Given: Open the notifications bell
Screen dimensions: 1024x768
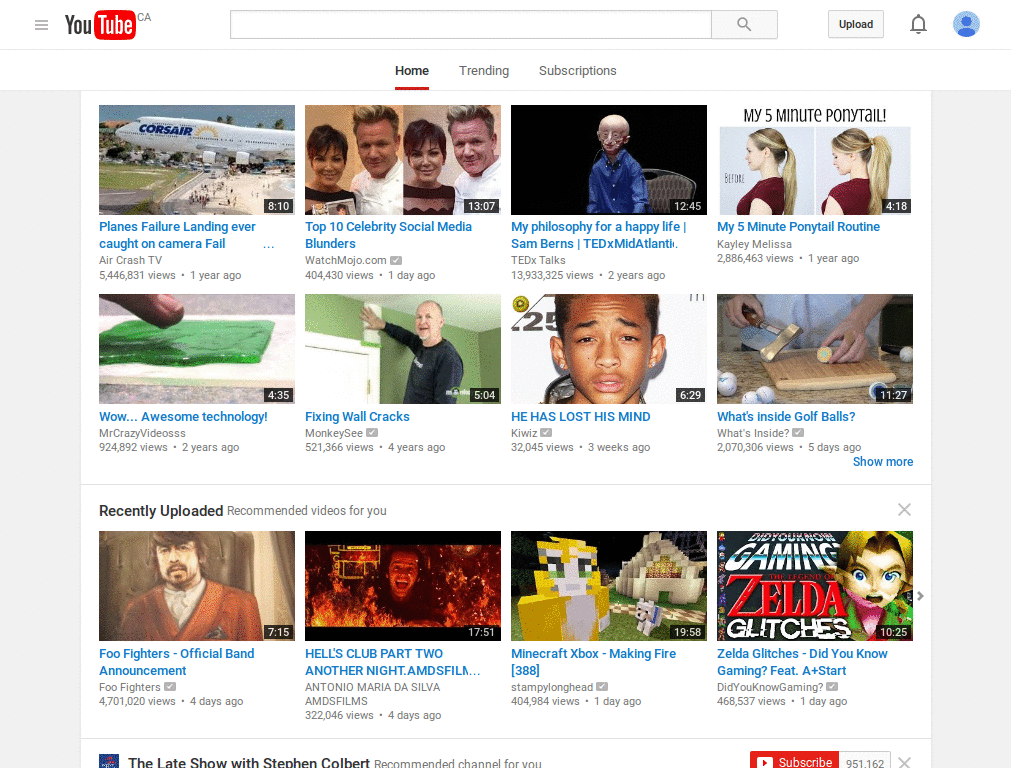Looking at the screenshot, I should tap(918, 25).
